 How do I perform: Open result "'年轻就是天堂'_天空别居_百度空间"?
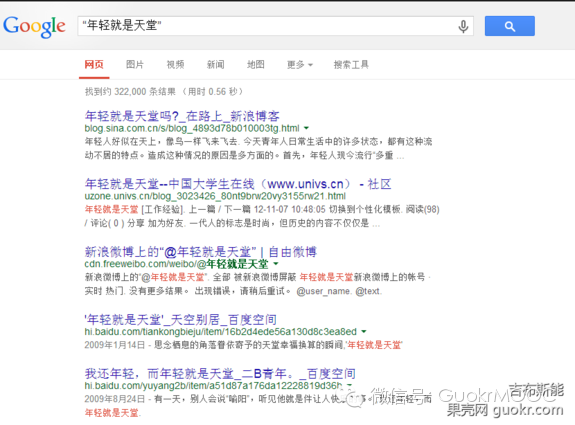pyautogui.click(x=180, y=320)
